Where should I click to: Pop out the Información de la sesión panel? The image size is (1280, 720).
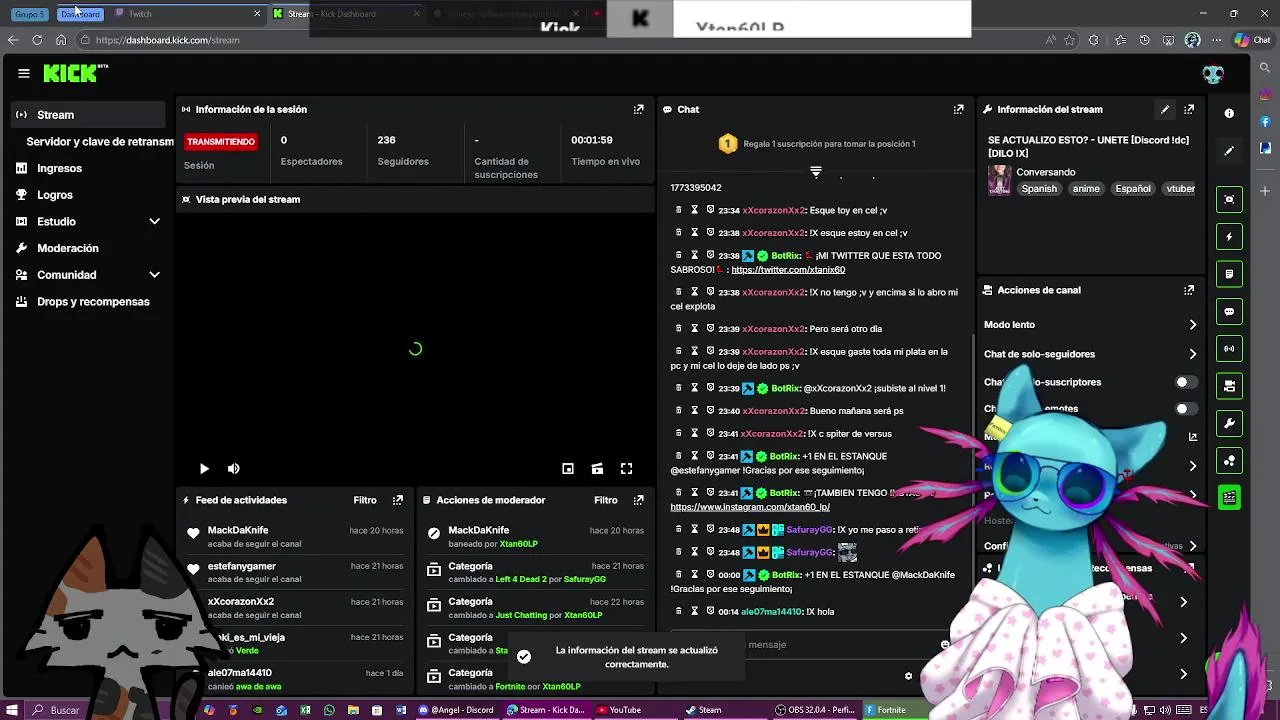coord(639,109)
